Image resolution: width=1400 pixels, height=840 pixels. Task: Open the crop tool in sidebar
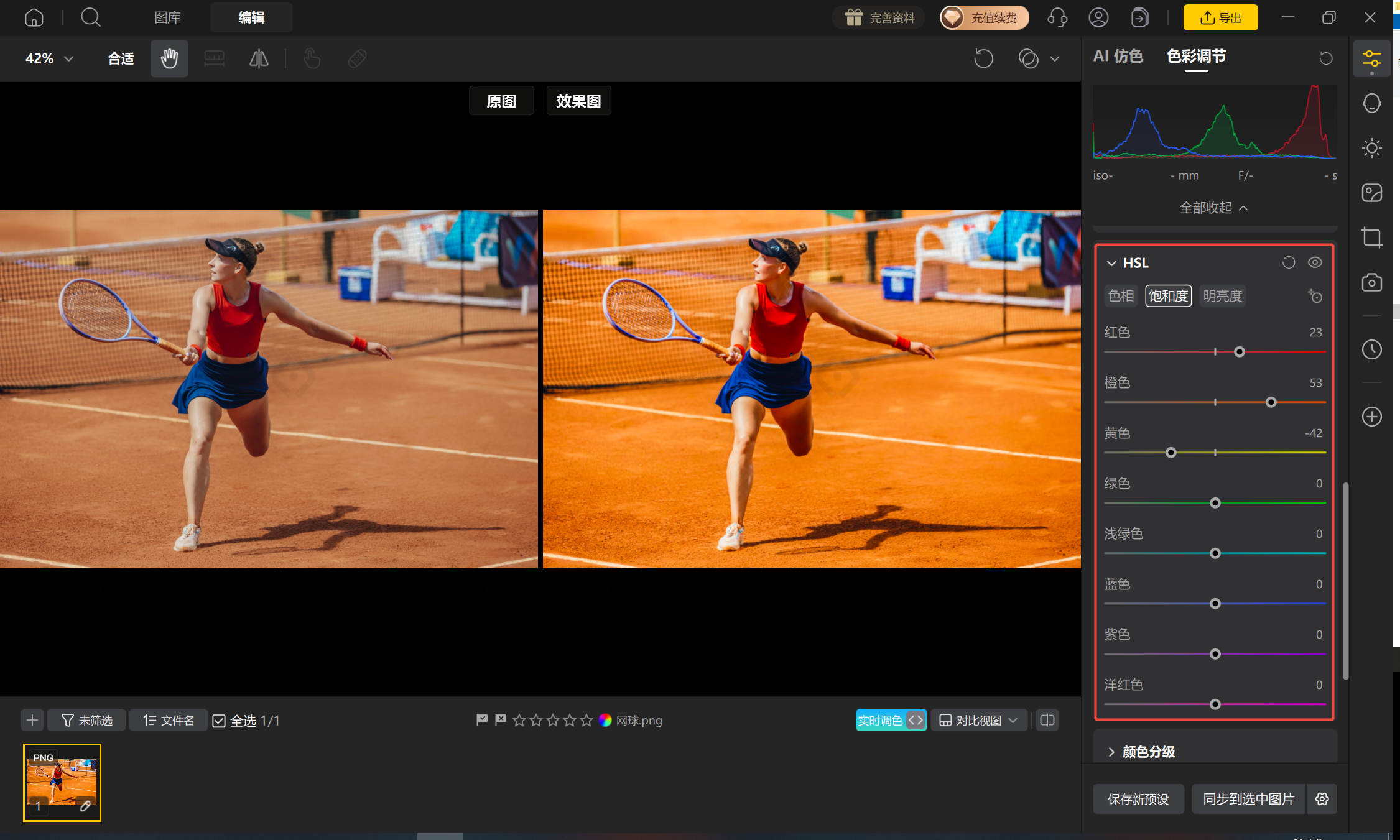click(x=1371, y=238)
